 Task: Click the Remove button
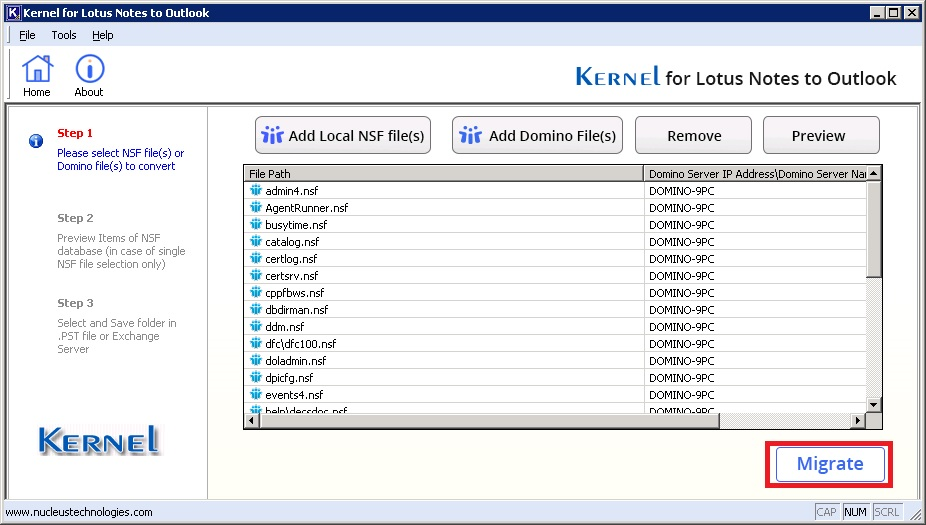(x=693, y=135)
